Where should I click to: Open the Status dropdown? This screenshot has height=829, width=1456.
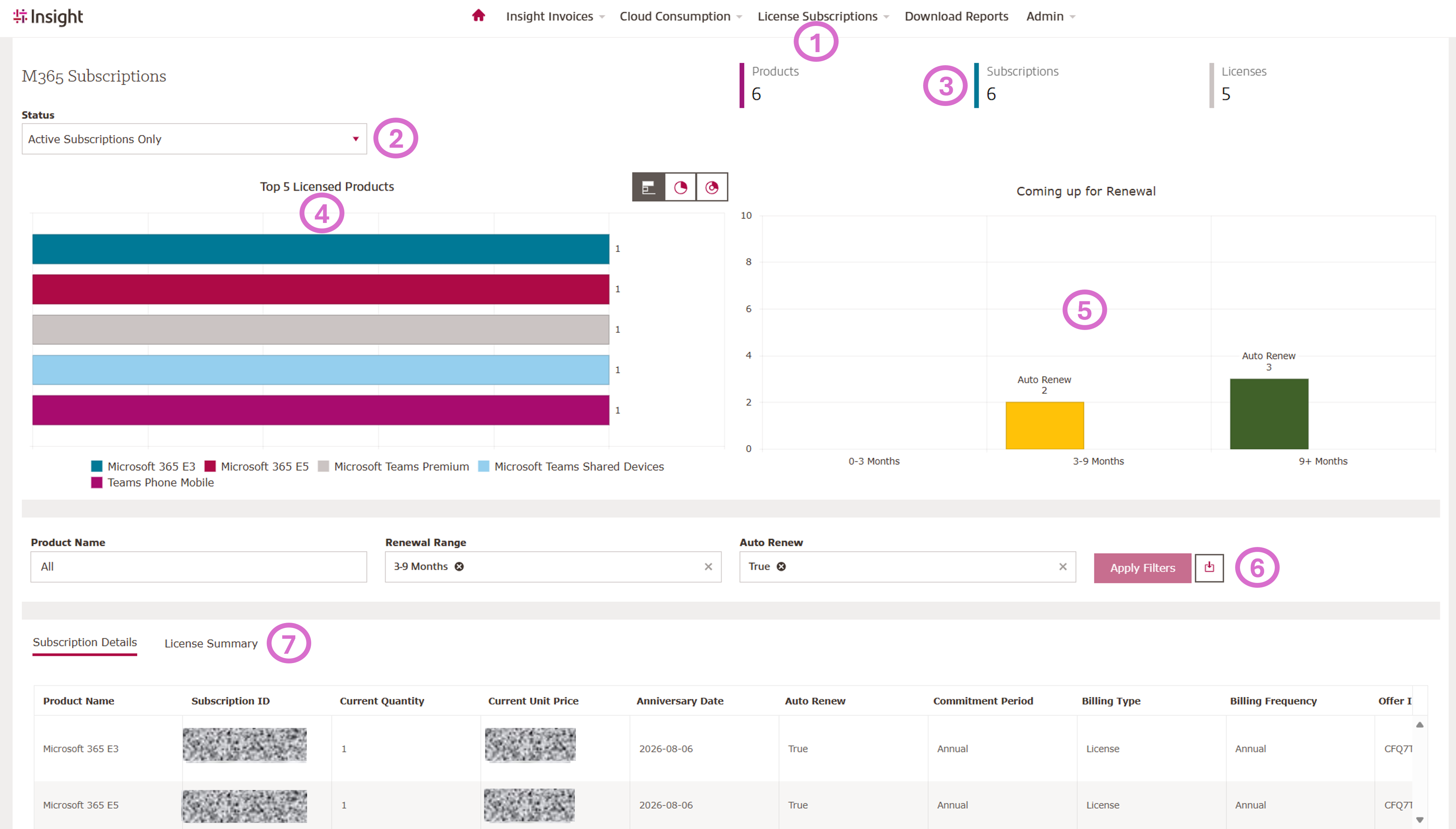click(194, 139)
